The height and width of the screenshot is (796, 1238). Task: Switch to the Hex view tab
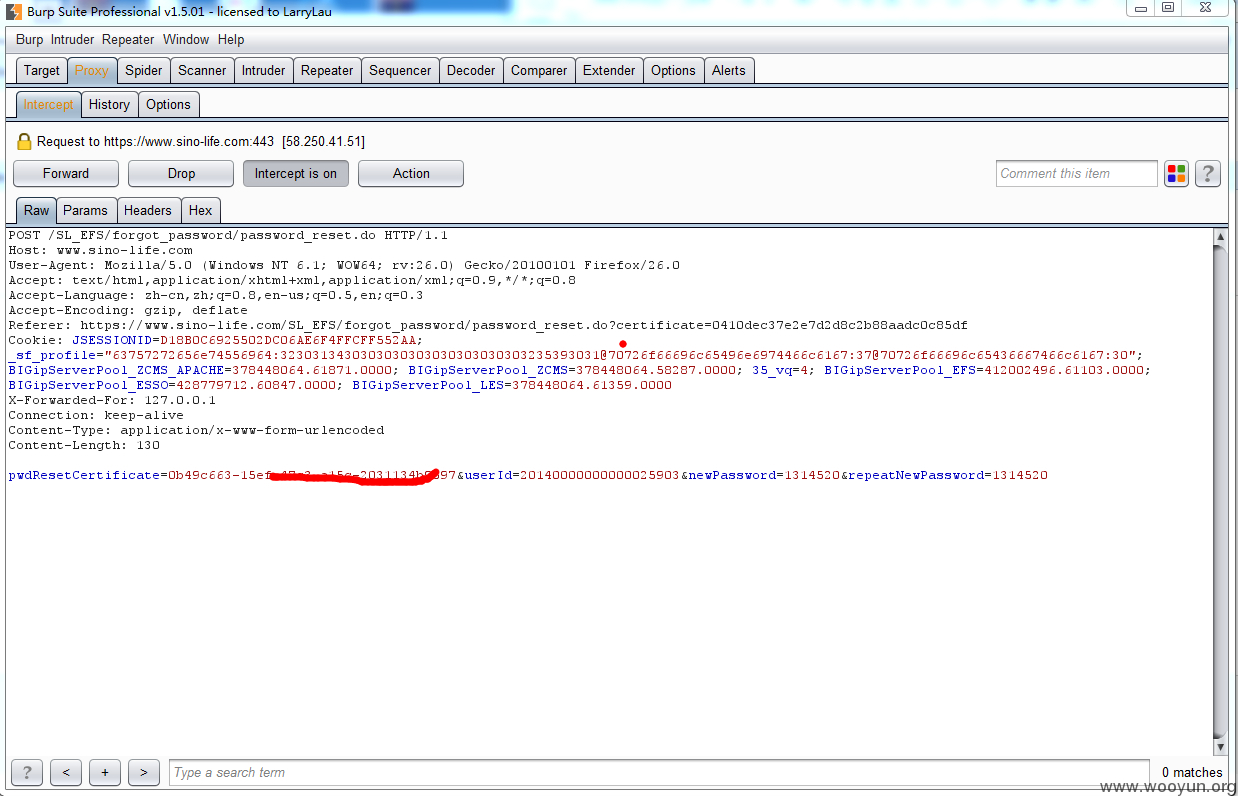201,211
